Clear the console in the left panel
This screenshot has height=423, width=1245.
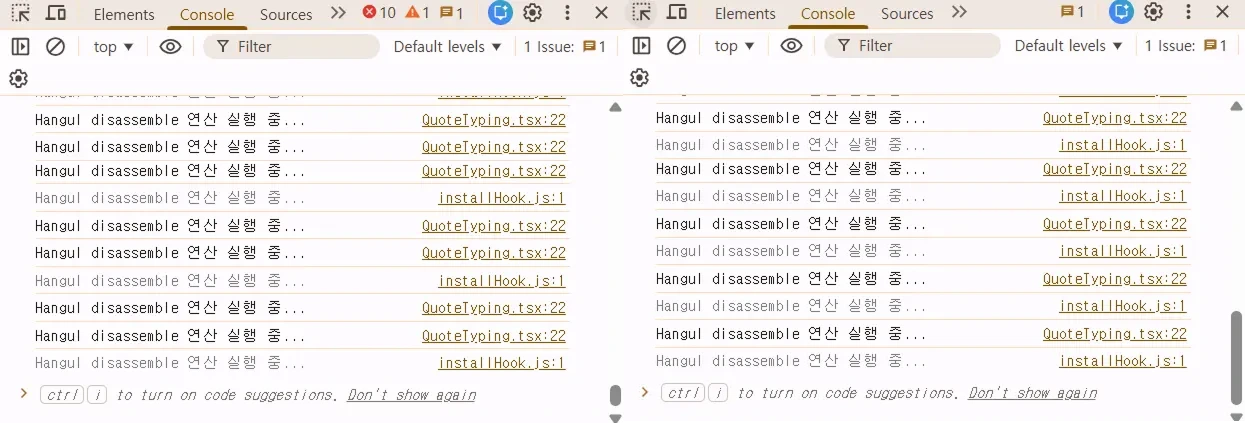pyautogui.click(x=56, y=47)
